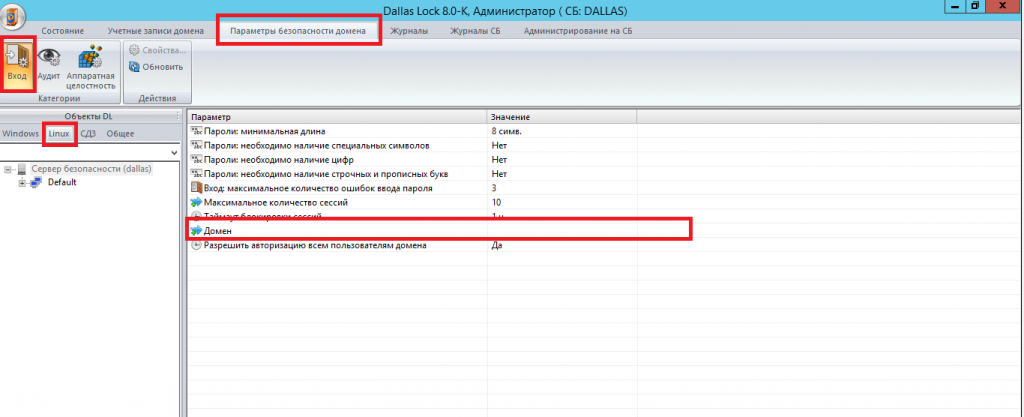This screenshot has height=417, width=1024.
Task: Select the Вход category icon
Action: [x=17, y=65]
